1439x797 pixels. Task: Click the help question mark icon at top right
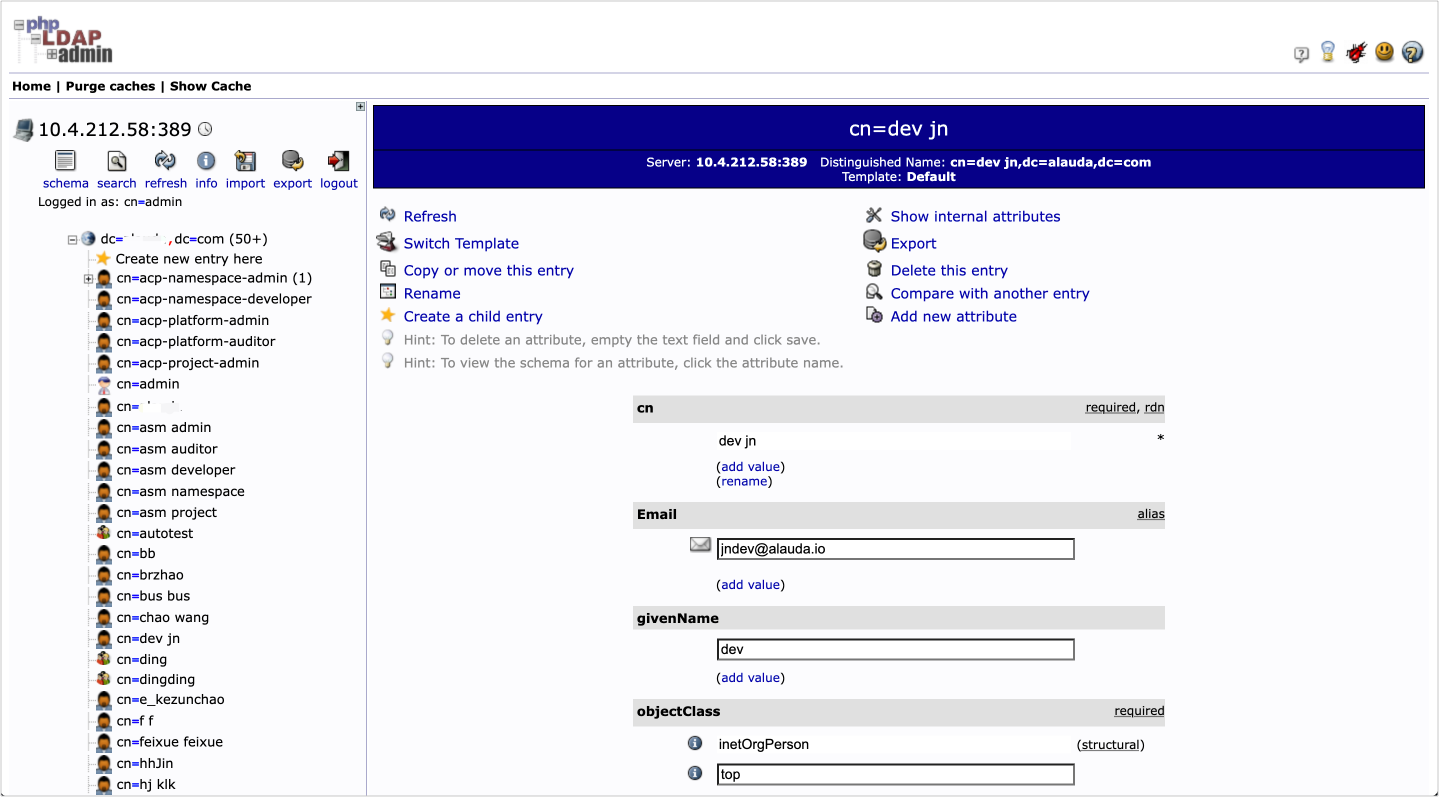(x=1412, y=52)
